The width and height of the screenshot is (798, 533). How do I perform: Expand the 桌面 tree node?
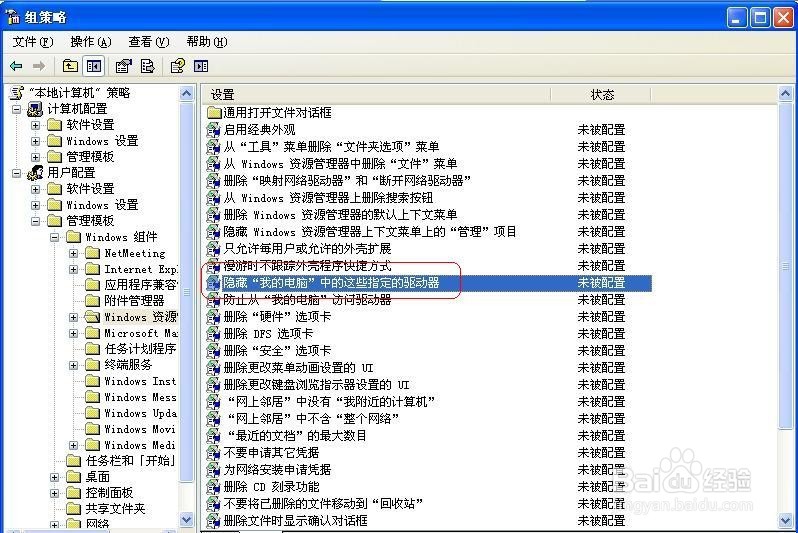tap(54, 477)
